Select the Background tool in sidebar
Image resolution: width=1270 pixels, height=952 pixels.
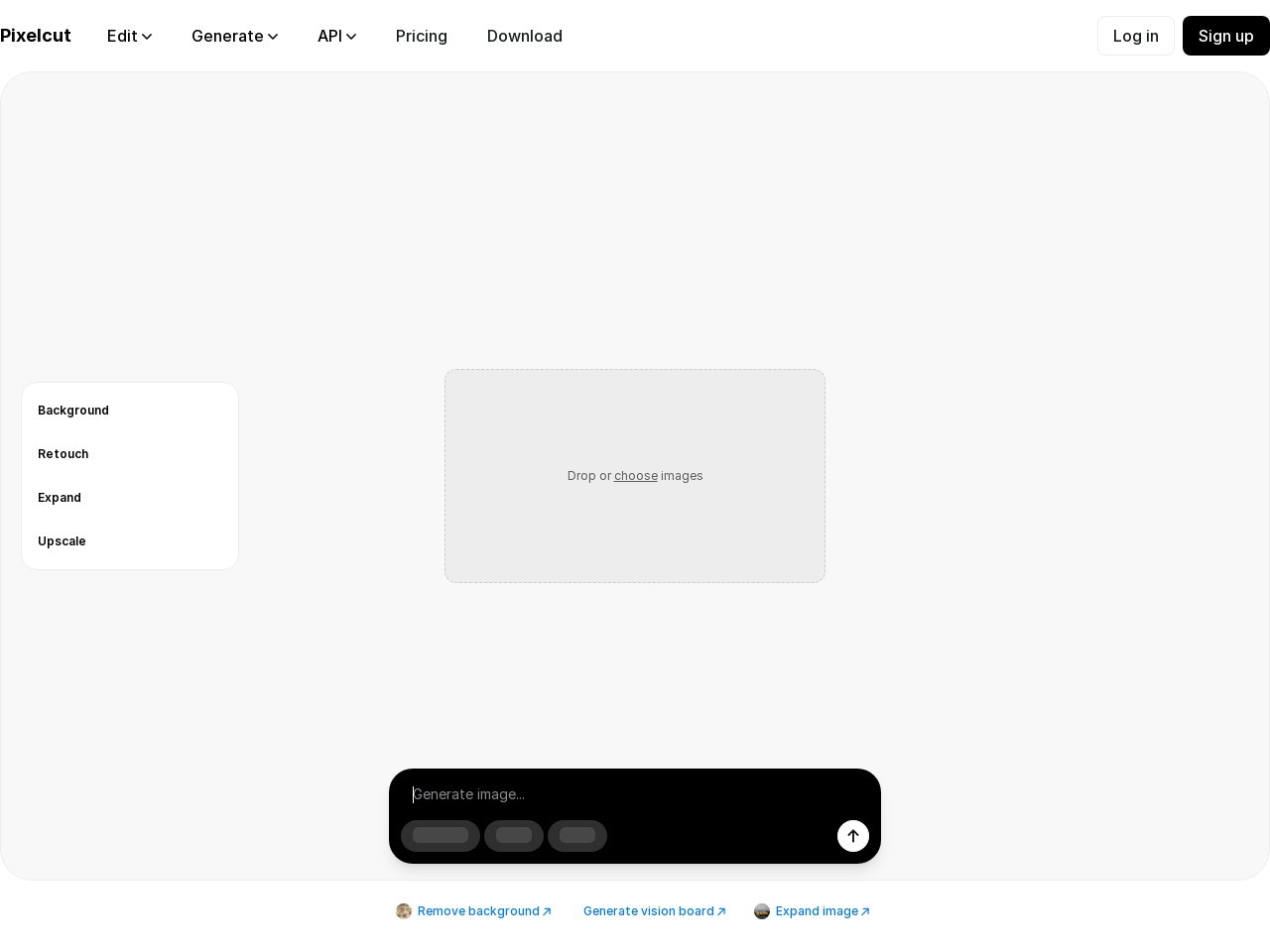click(73, 411)
